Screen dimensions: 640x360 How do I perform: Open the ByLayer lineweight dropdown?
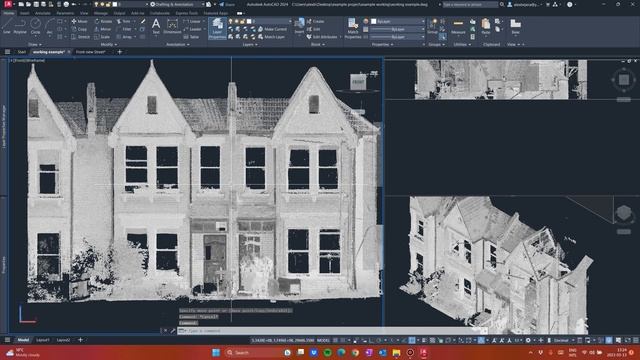[x=398, y=29]
